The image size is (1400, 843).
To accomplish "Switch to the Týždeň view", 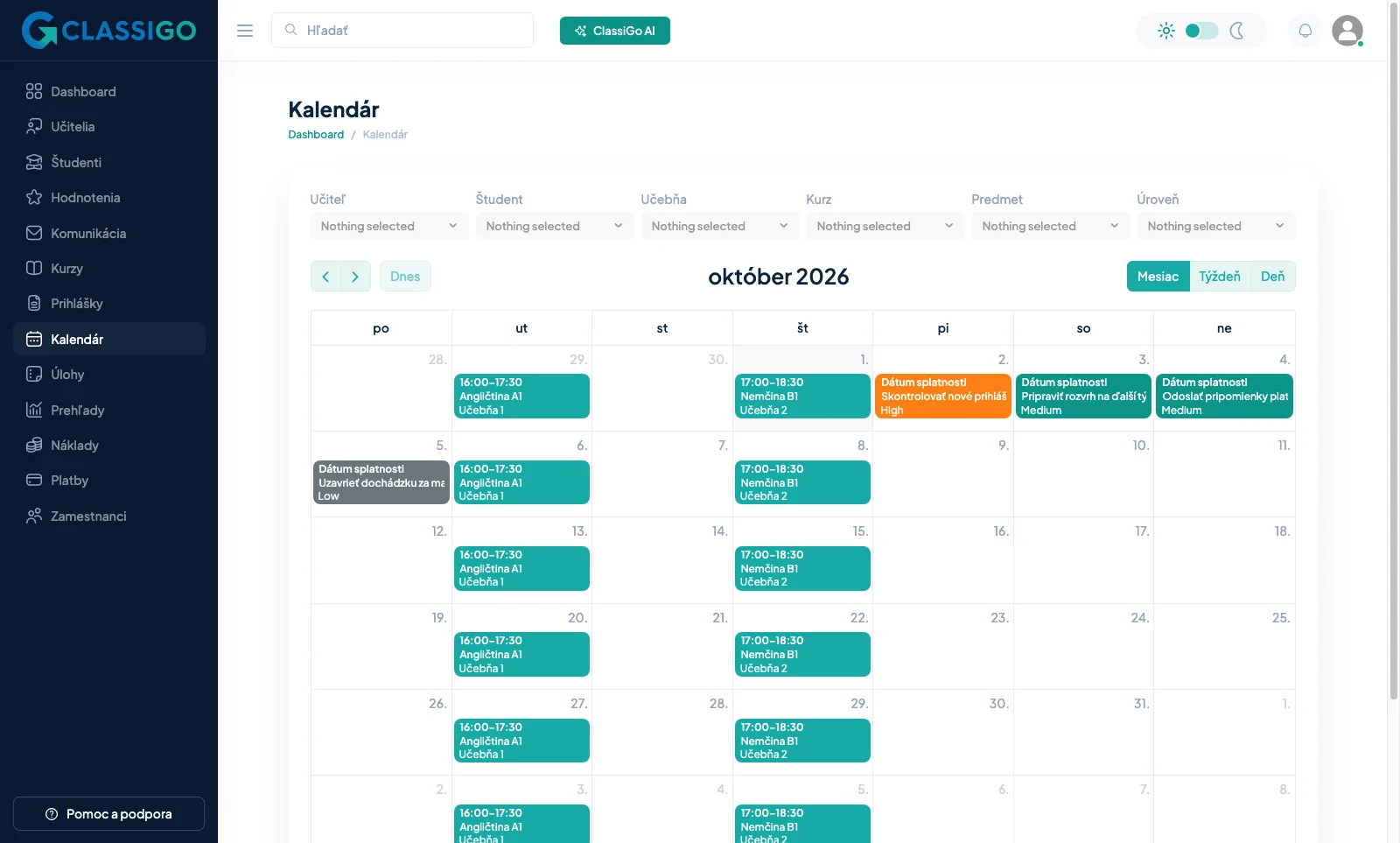I will (x=1220, y=277).
